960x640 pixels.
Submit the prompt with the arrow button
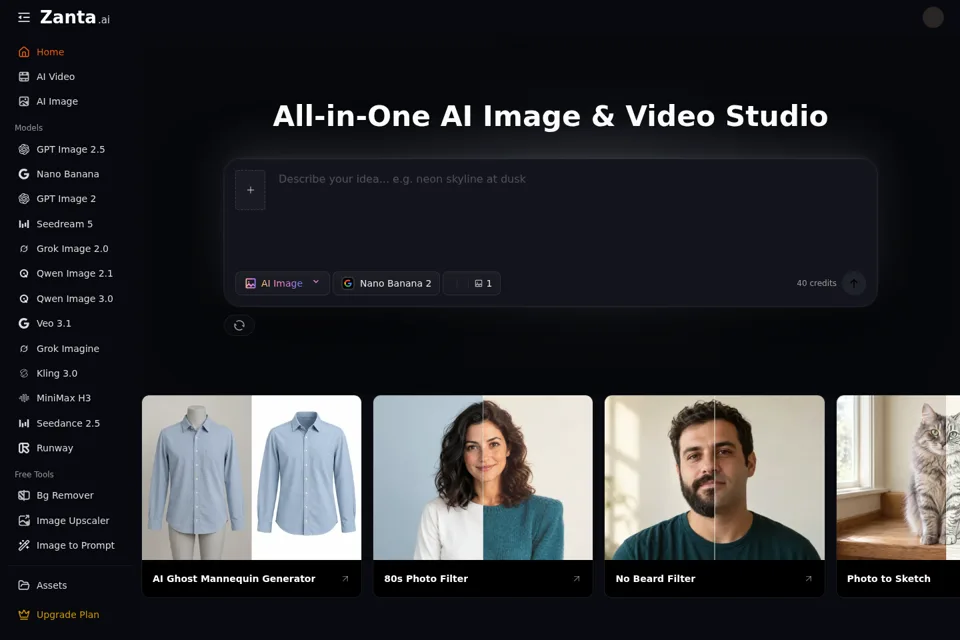coord(853,283)
